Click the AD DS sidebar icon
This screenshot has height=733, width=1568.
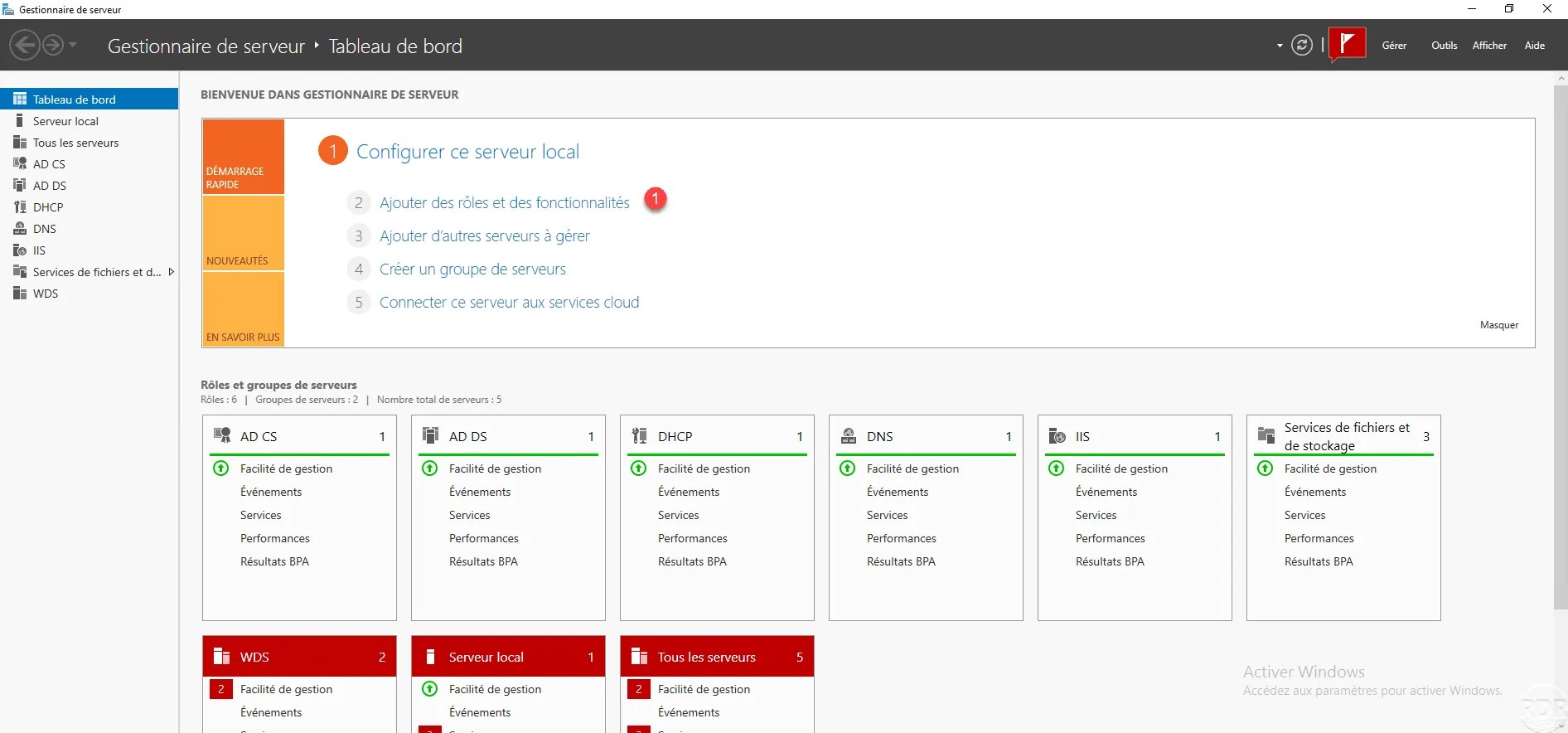(20, 185)
